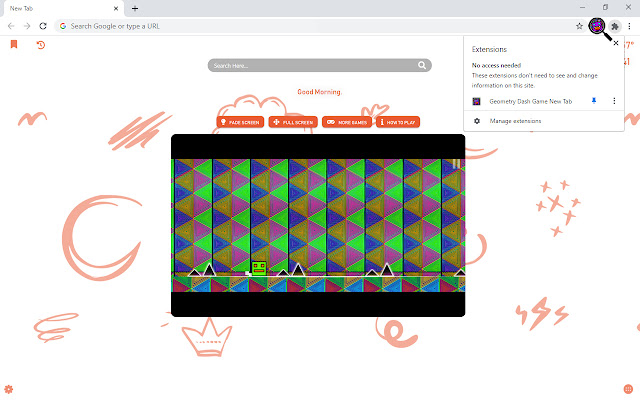This screenshot has height=400, width=640.
Task: Reload the current page
Action: (43, 26)
